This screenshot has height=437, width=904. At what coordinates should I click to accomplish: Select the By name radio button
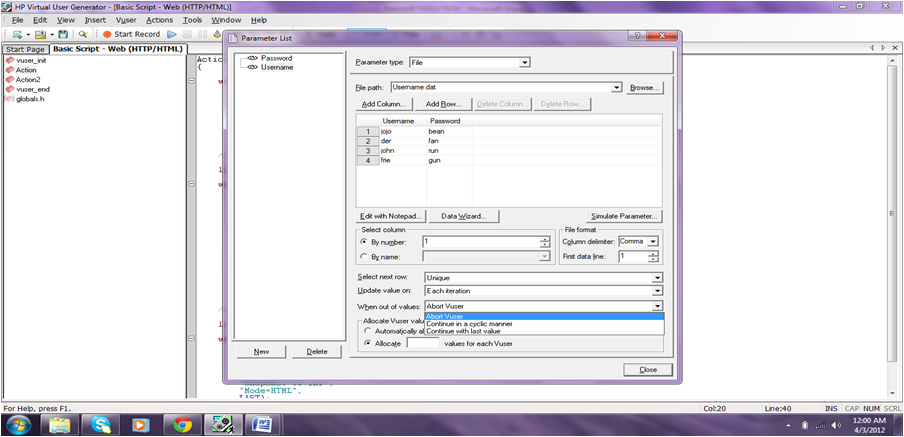pos(363,257)
